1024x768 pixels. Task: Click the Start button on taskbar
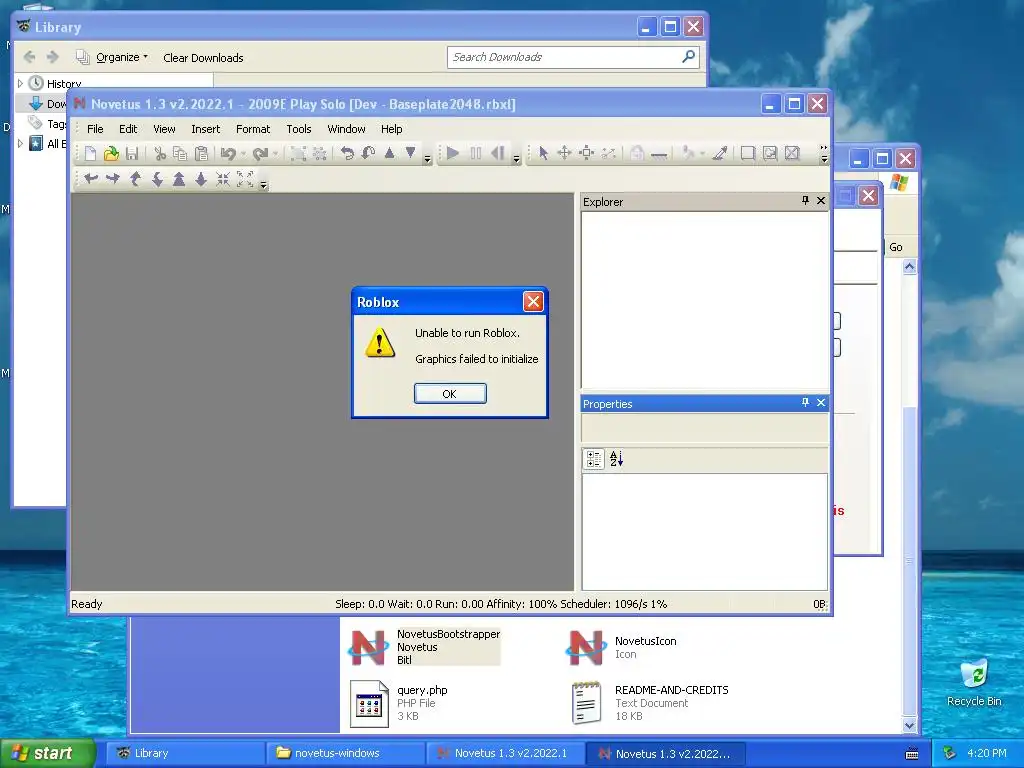46,753
